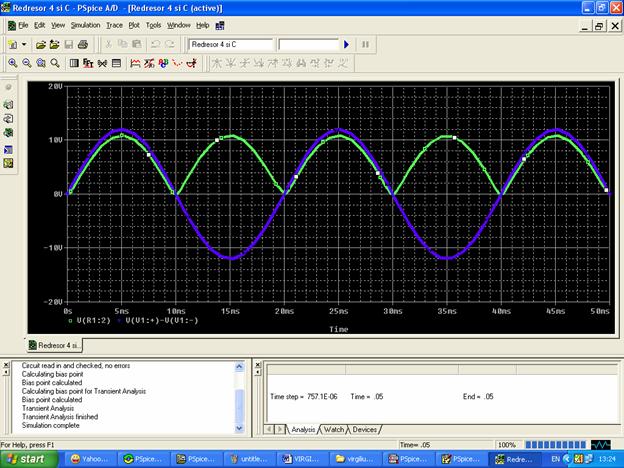Click the Open file folder icon
624x468 pixels.
(41, 45)
